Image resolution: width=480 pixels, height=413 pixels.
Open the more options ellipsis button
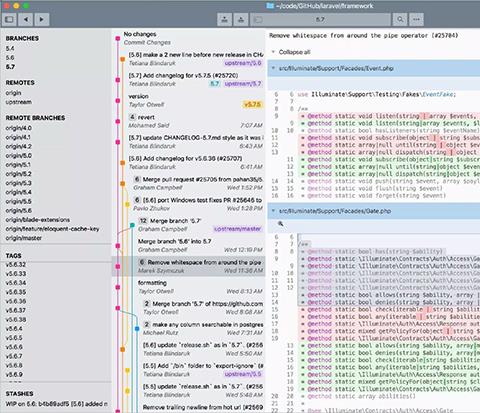(416, 19)
